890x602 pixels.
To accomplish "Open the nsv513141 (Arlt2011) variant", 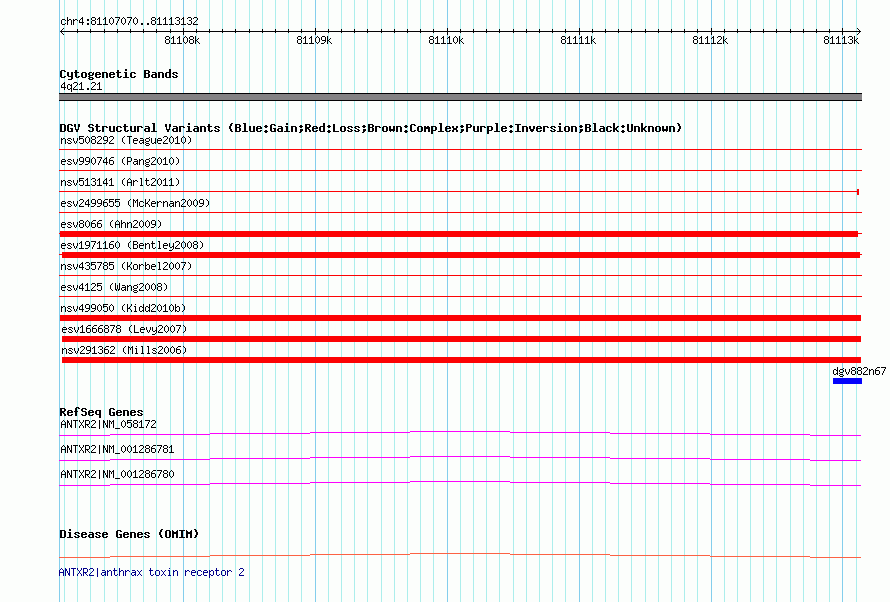I will tap(120, 182).
